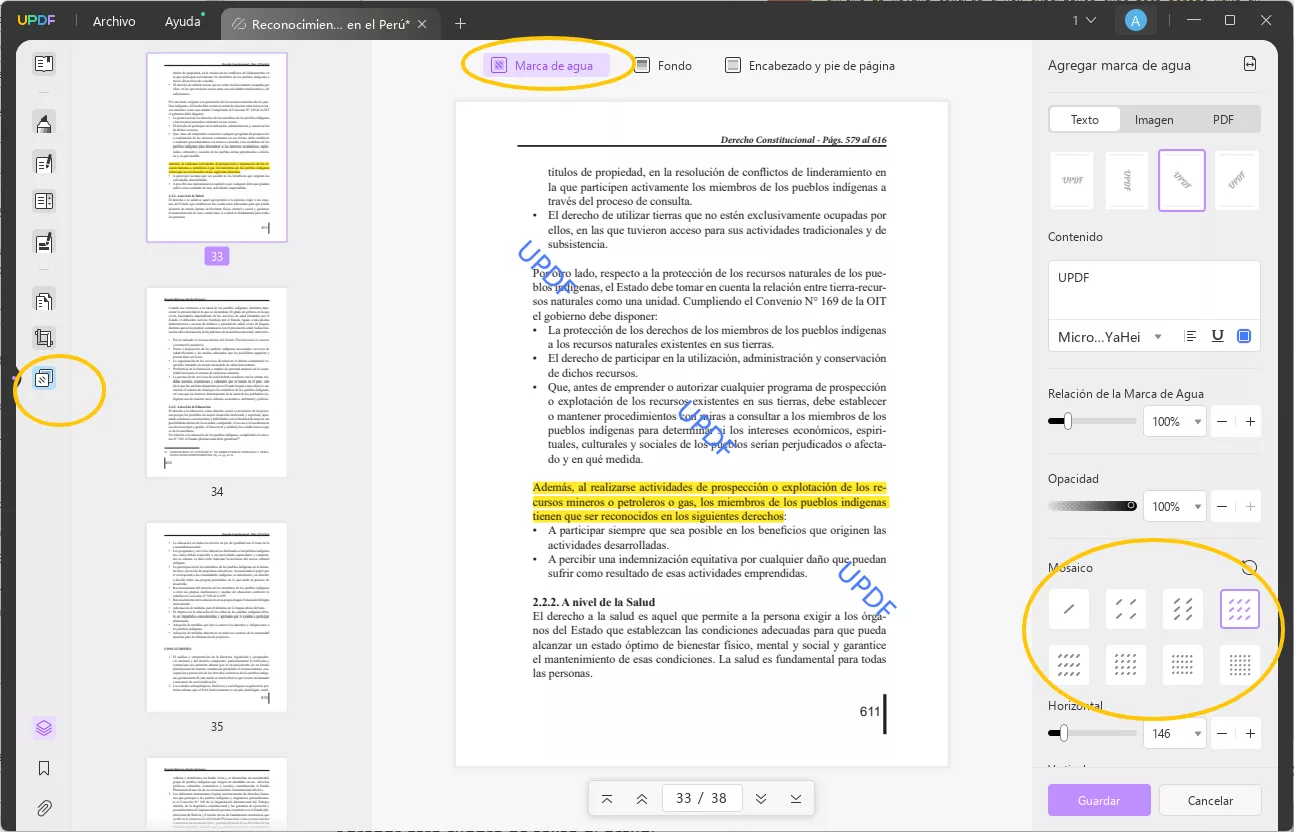Go to first page
Screen dimensions: 1294x832
click(x=607, y=798)
